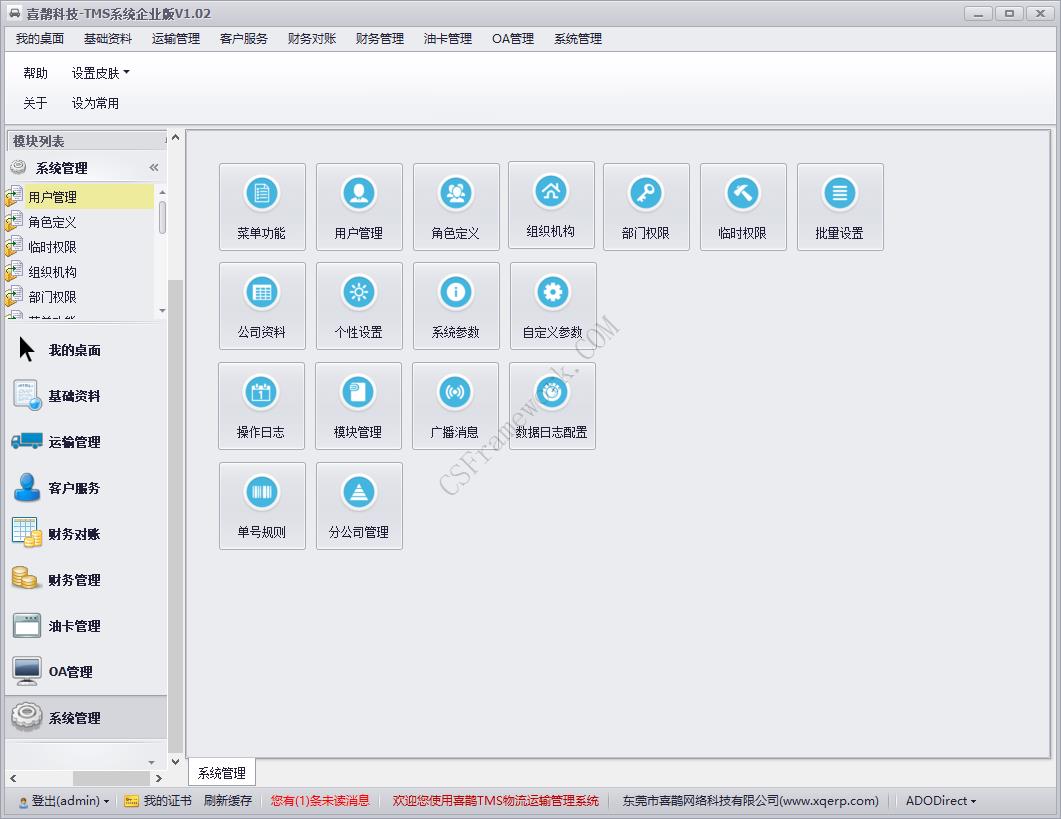This screenshot has height=819, width=1061.
Task: Open the 单号规则 numbering rules tool
Action: (262, 505)
